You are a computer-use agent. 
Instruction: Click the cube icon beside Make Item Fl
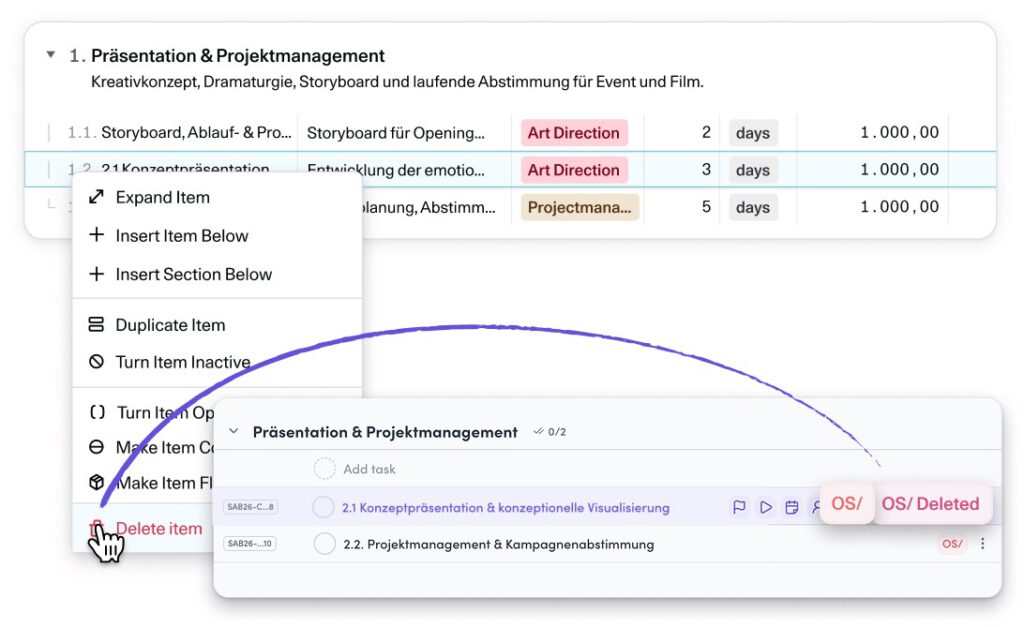pyautogui.click(x=97, y=482)
